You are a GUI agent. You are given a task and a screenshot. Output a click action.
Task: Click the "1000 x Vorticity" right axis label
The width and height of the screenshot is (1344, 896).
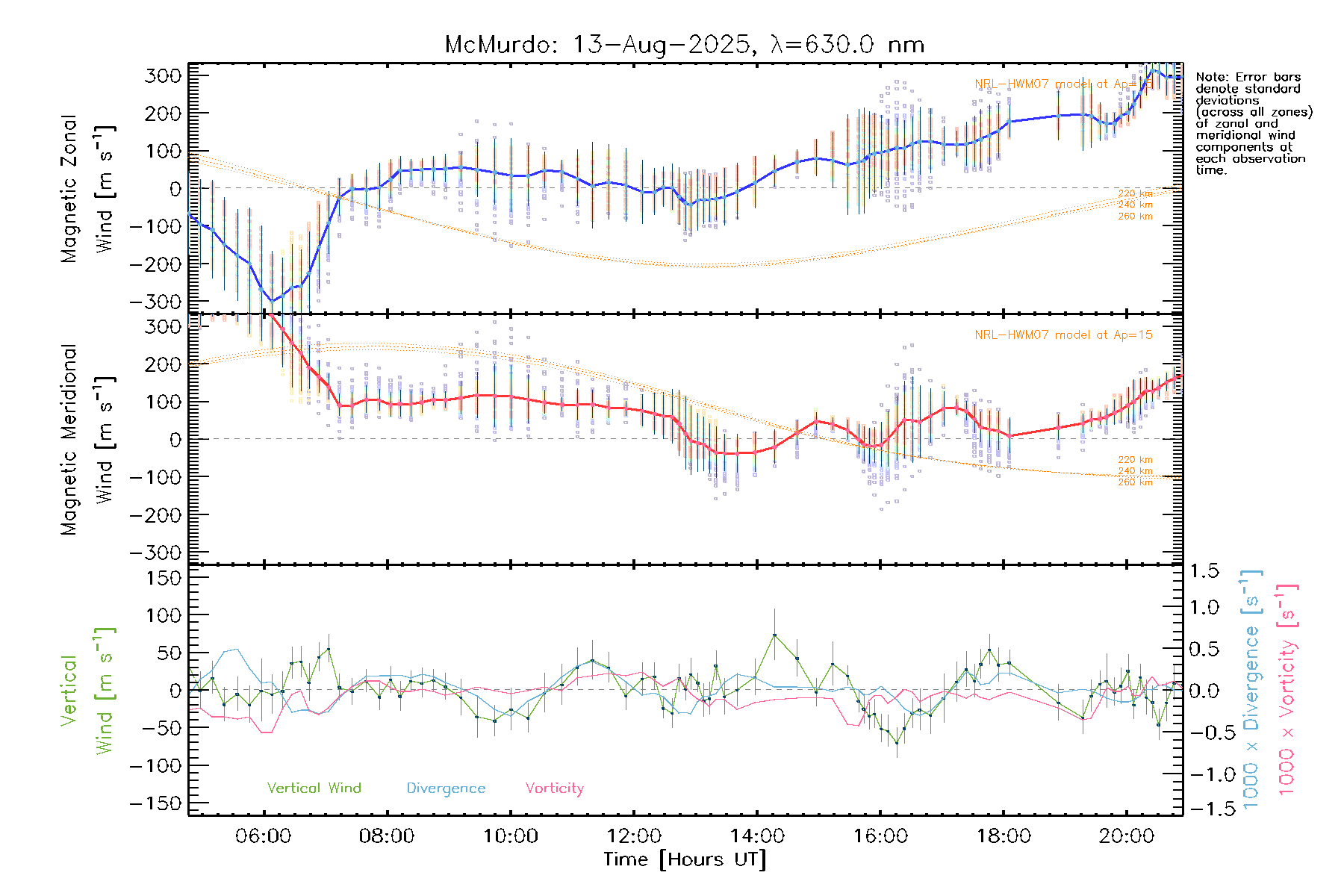[1287, 690]
